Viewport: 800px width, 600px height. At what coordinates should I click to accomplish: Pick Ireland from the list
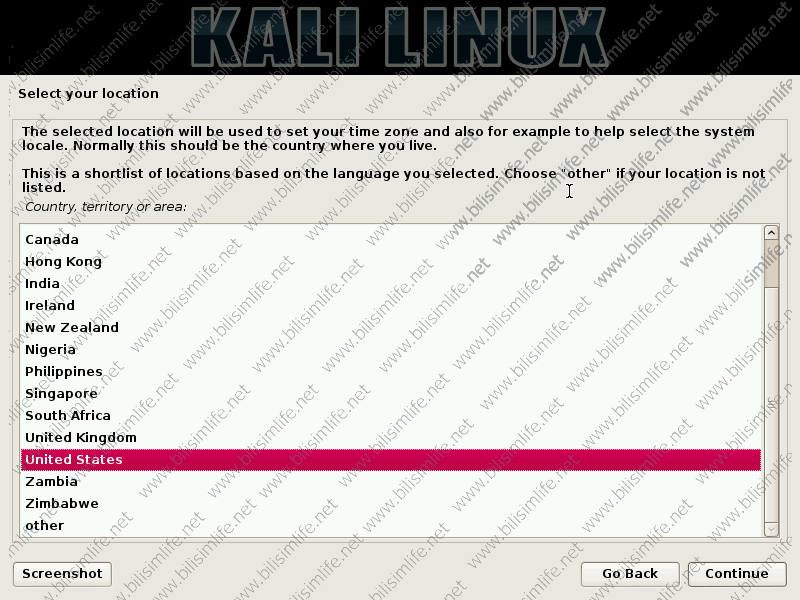(x=391, y=305)
